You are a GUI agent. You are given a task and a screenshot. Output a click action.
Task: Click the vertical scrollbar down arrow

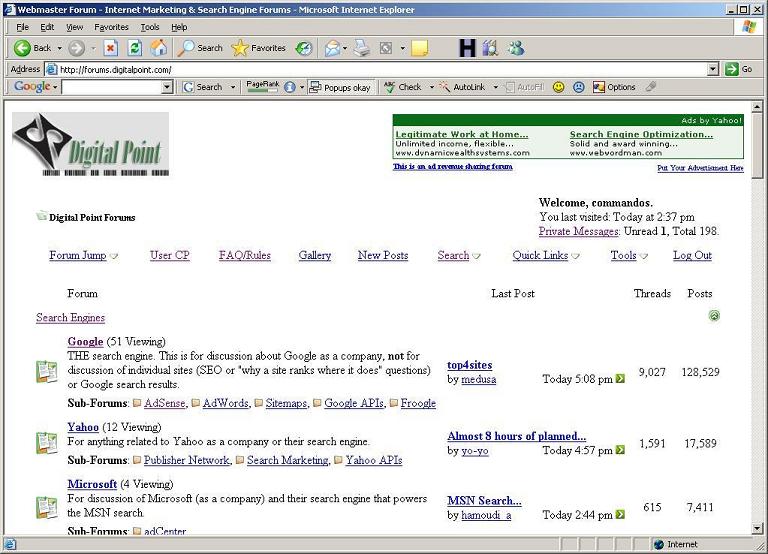click(757, 529)
